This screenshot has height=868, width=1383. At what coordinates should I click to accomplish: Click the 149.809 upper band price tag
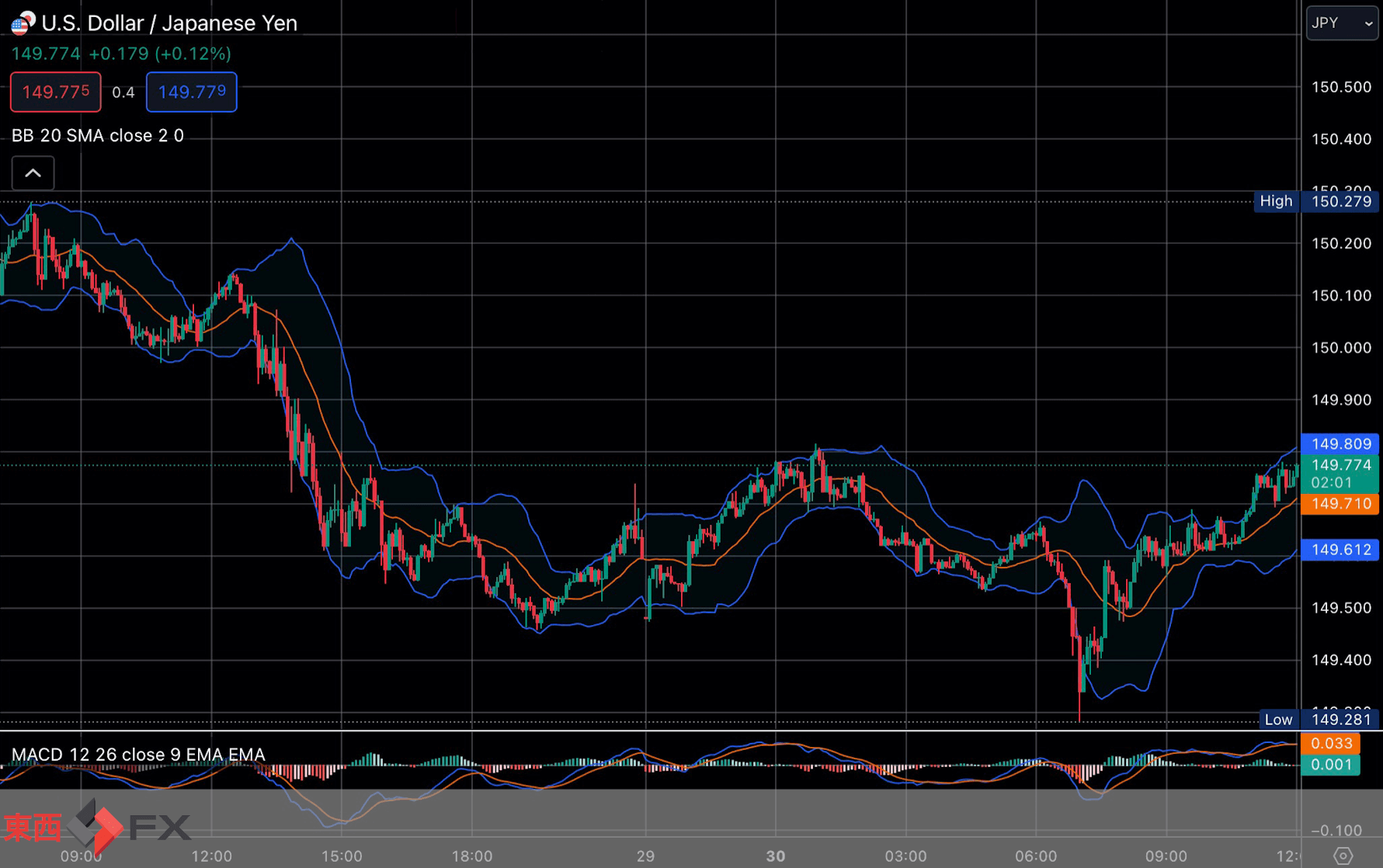coord(1340,444)
